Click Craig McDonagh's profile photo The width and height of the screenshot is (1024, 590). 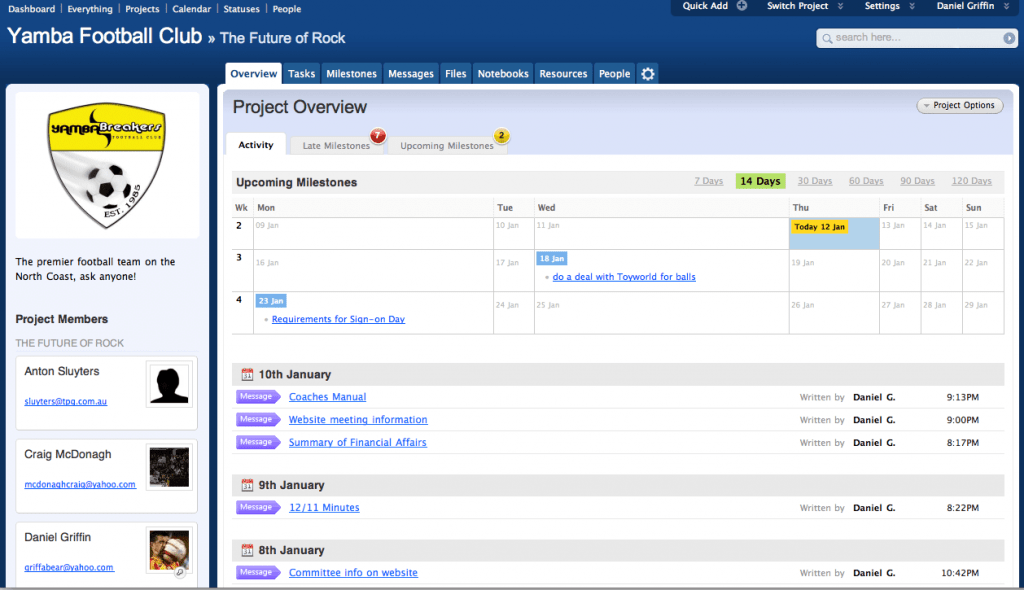tap(169, 467)
